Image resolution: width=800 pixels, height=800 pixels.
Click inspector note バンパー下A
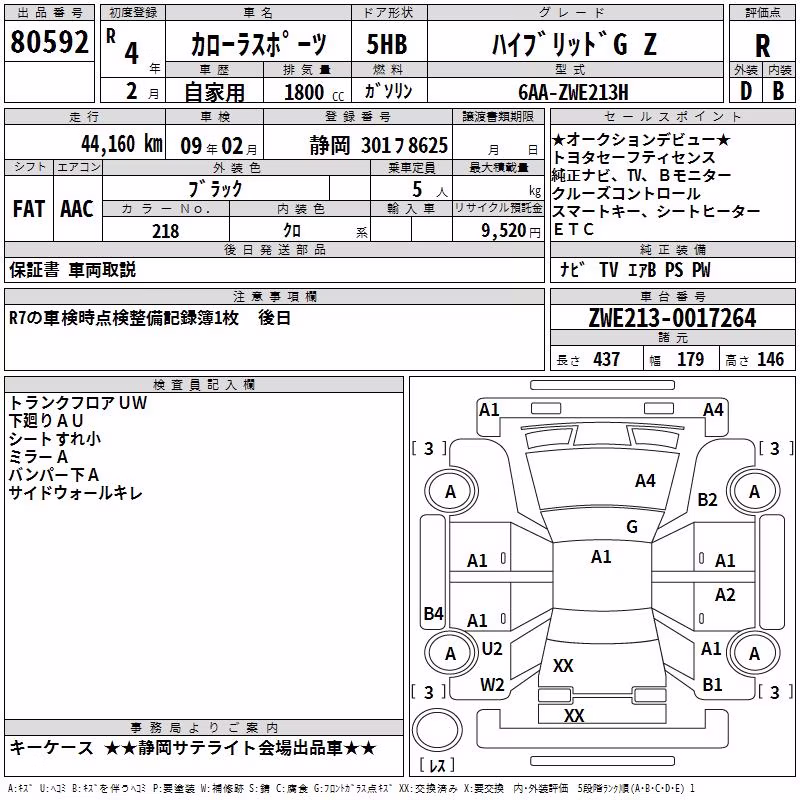[54, 474]
